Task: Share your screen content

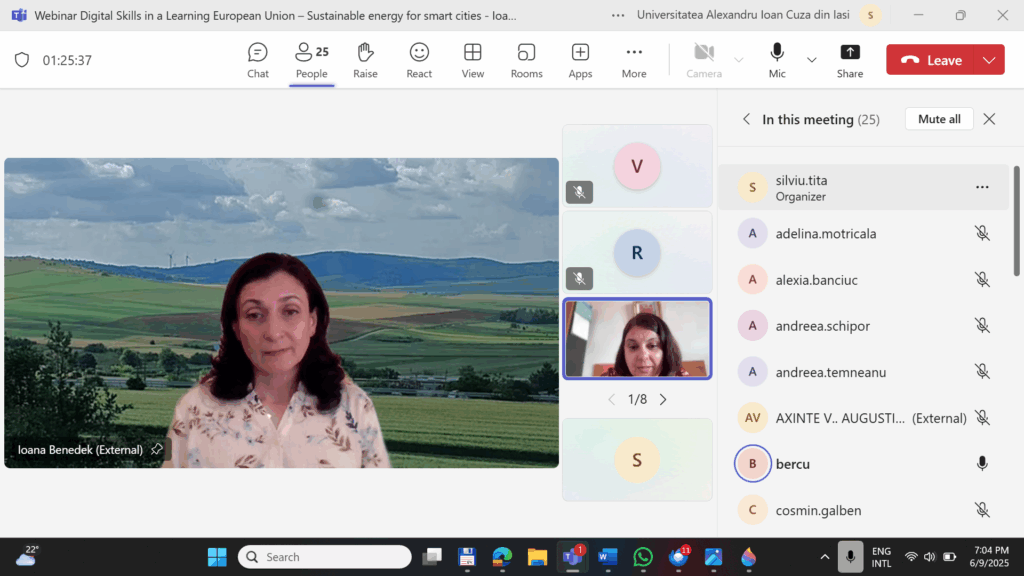Action: 850,60
